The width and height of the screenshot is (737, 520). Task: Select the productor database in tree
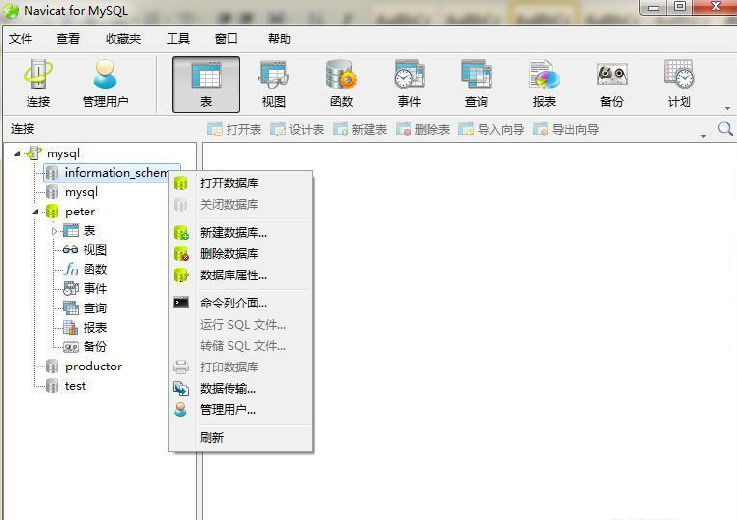[x=93, y=367]
